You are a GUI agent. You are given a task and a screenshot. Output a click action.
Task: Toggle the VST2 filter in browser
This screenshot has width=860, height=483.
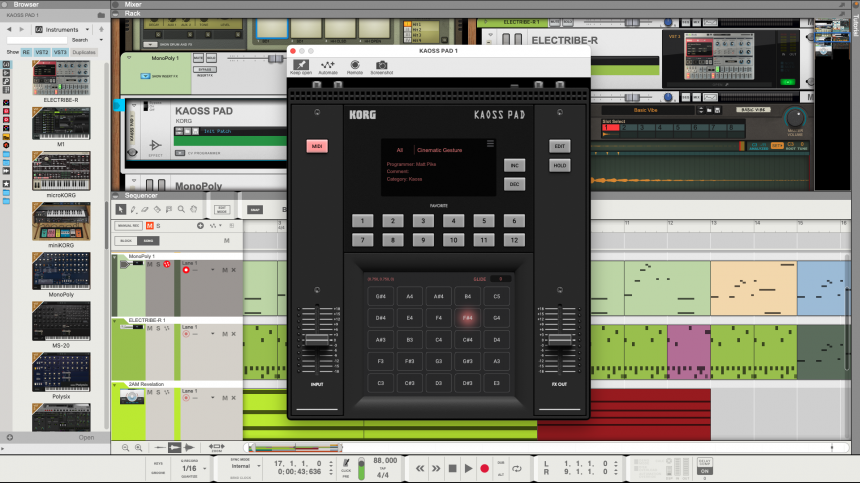tap(42, 52)
